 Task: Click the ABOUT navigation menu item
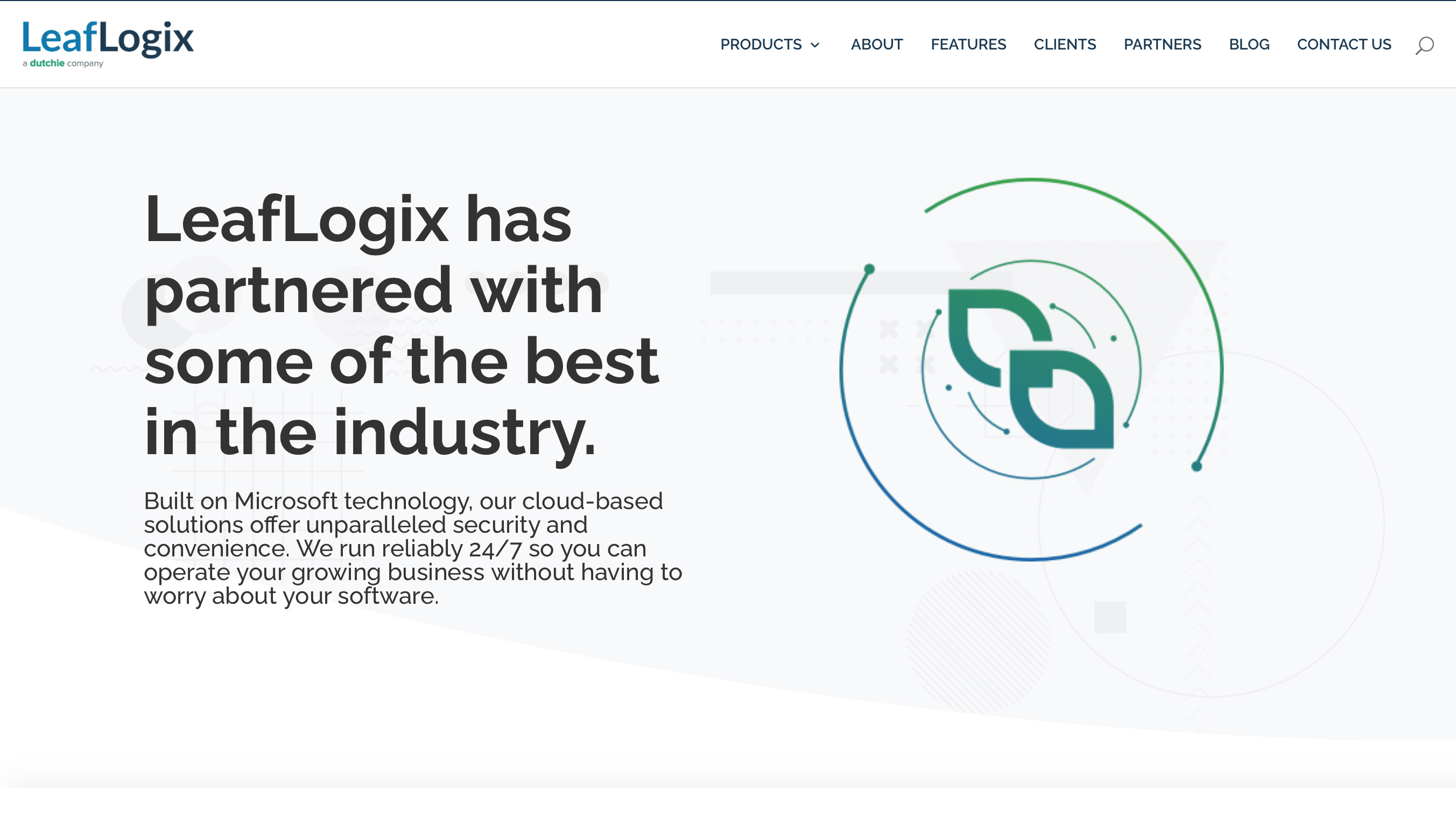(877, 44)
